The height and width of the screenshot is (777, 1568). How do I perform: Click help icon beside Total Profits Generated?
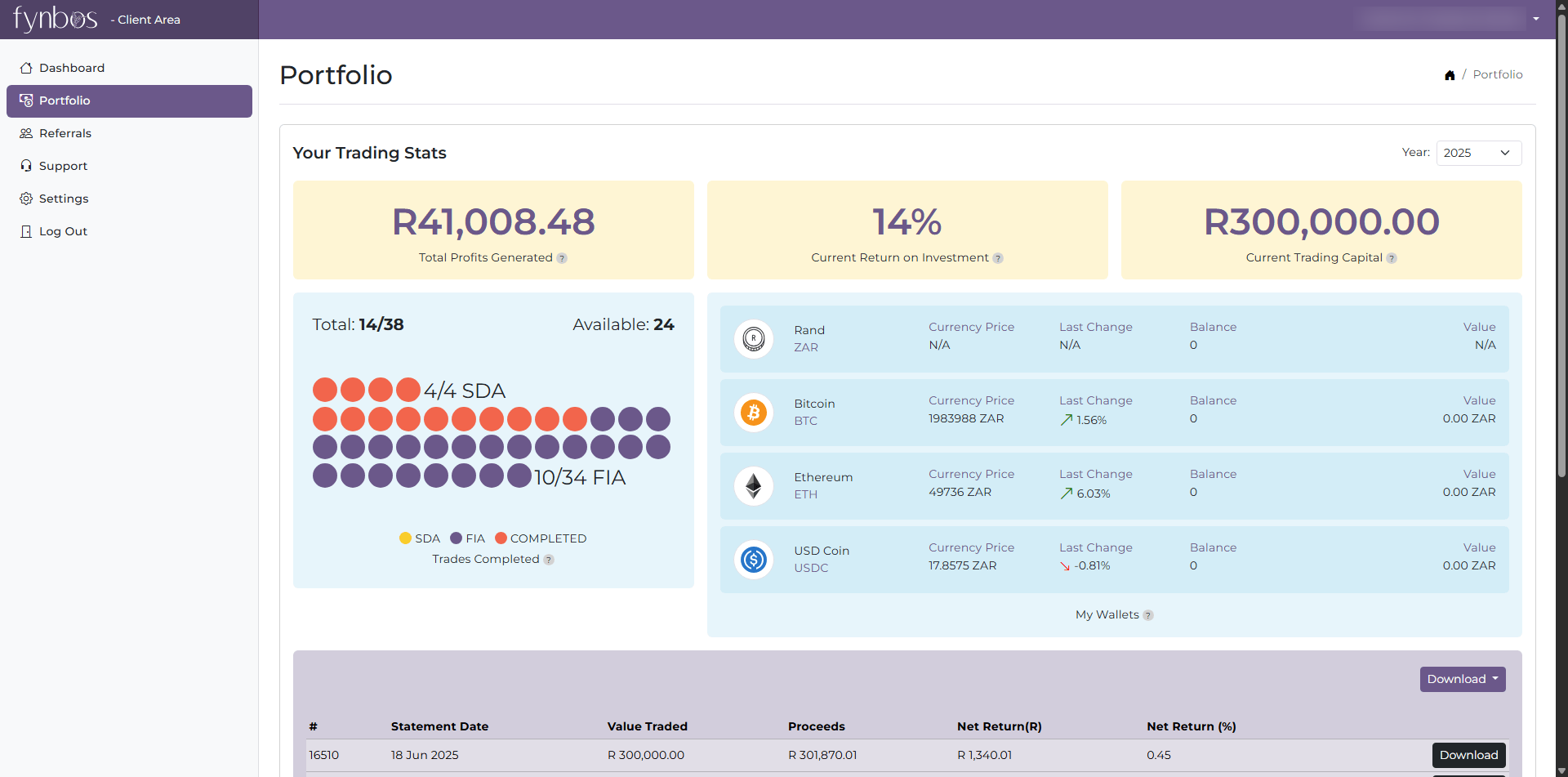pos(562,258)
